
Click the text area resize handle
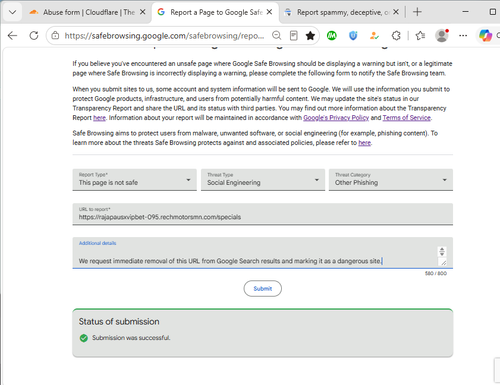pos(443,263)
